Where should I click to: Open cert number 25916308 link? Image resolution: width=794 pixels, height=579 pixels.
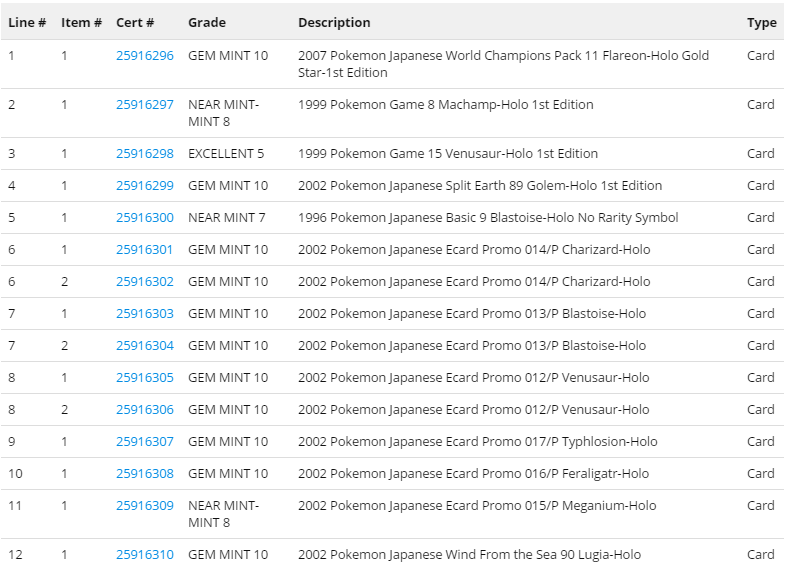pyautogui.click(x=145, y=474)
